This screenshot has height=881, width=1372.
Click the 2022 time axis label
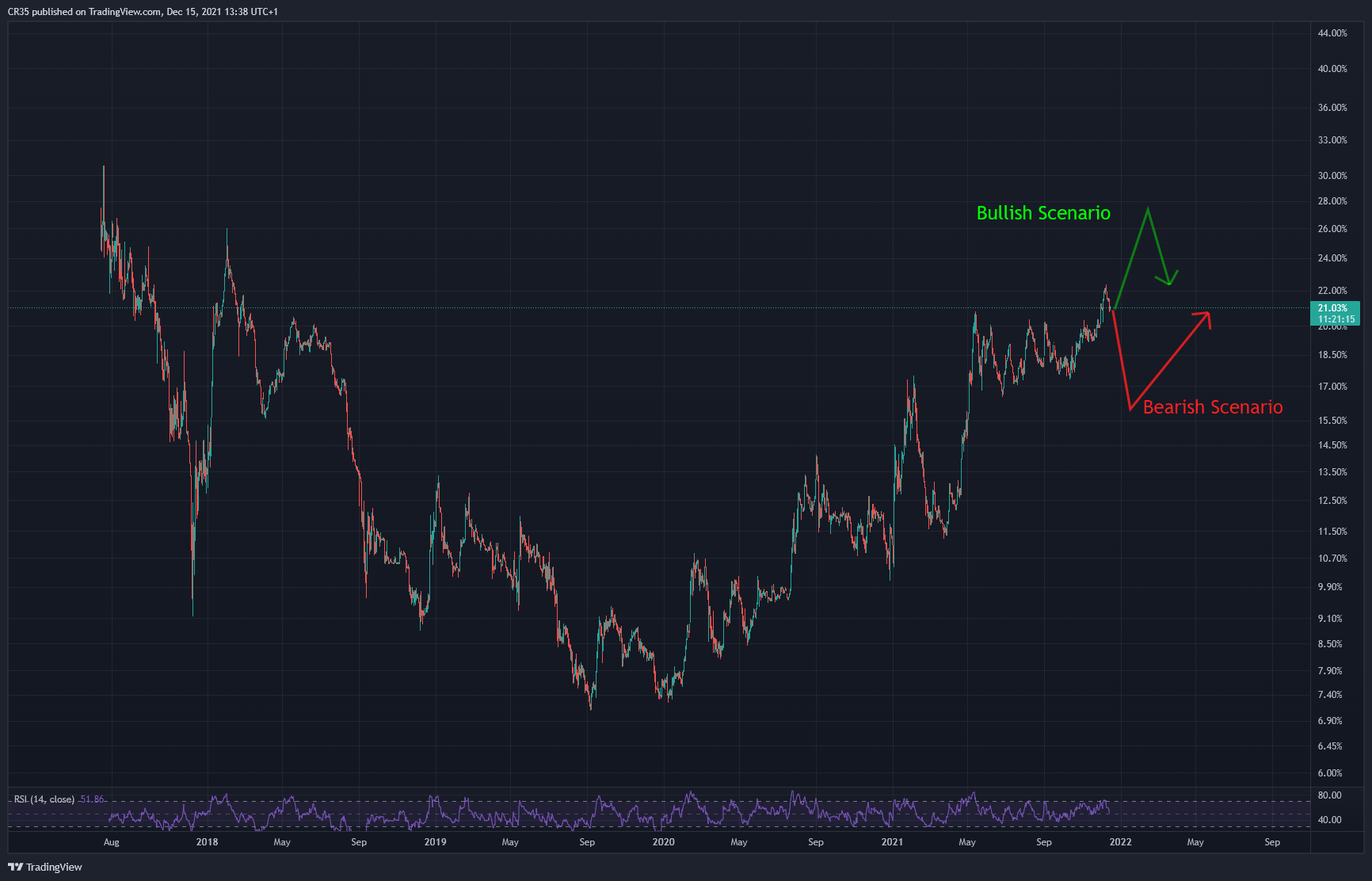[x=1120, y=842]
